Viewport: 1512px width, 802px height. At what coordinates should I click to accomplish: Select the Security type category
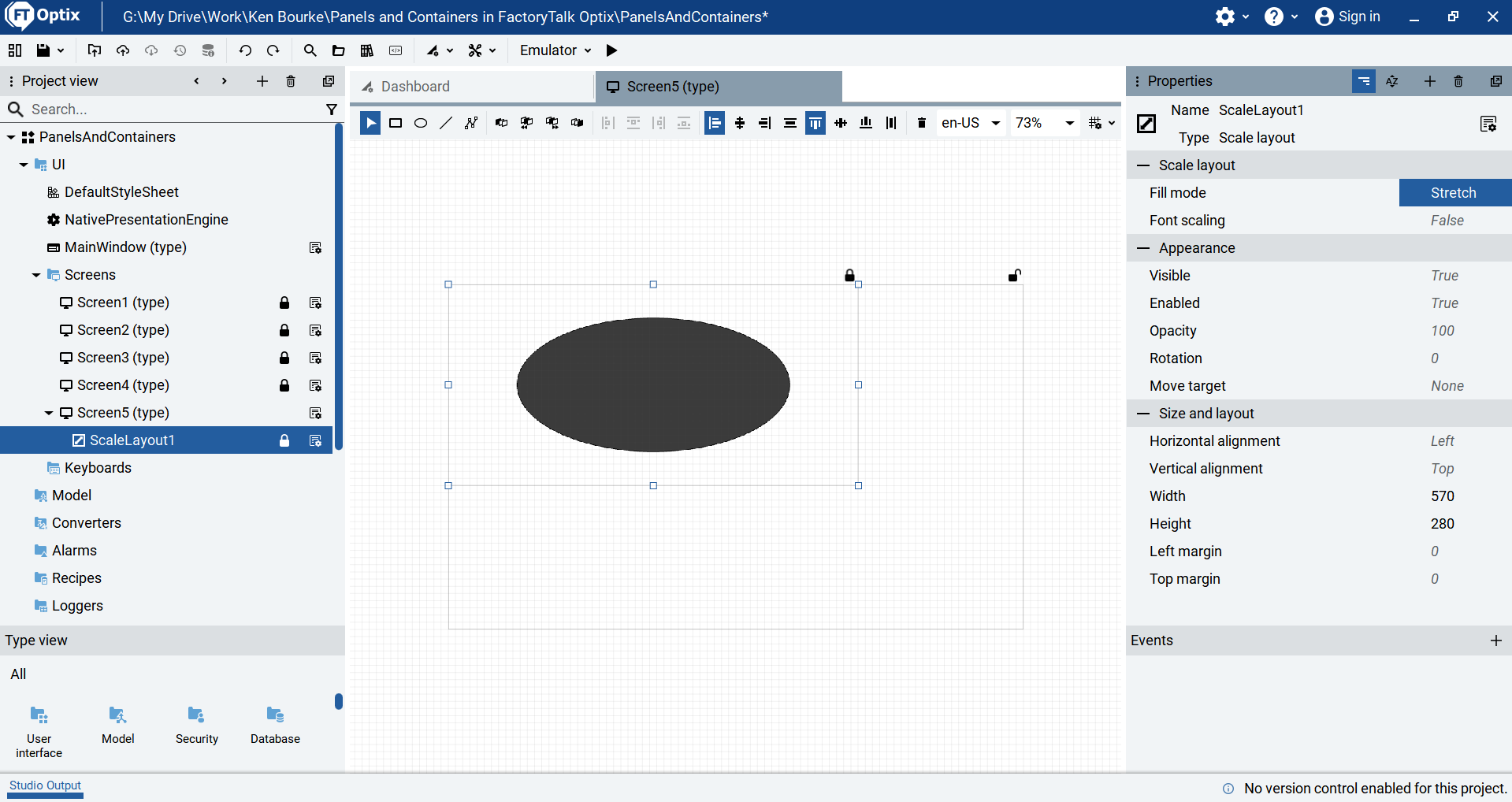pos(197,726)
